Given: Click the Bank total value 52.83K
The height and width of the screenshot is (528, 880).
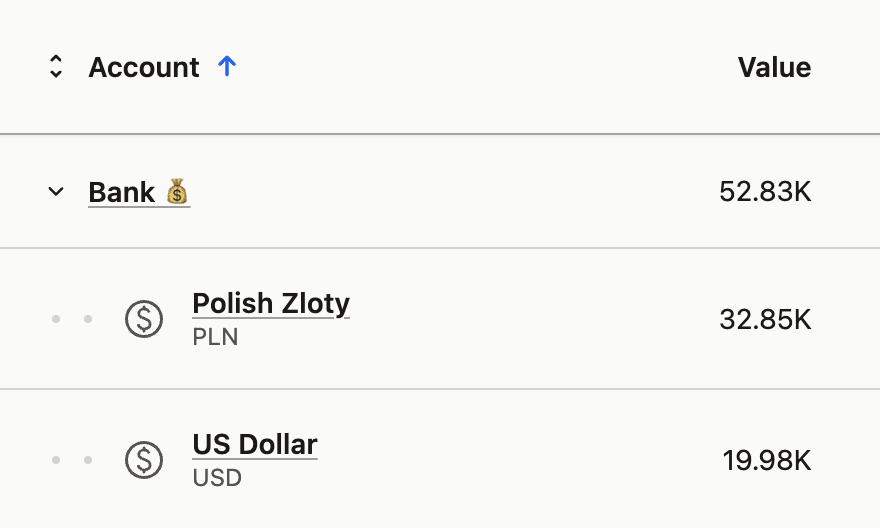Looking at the screenshot, I should [x=765, y=191].
